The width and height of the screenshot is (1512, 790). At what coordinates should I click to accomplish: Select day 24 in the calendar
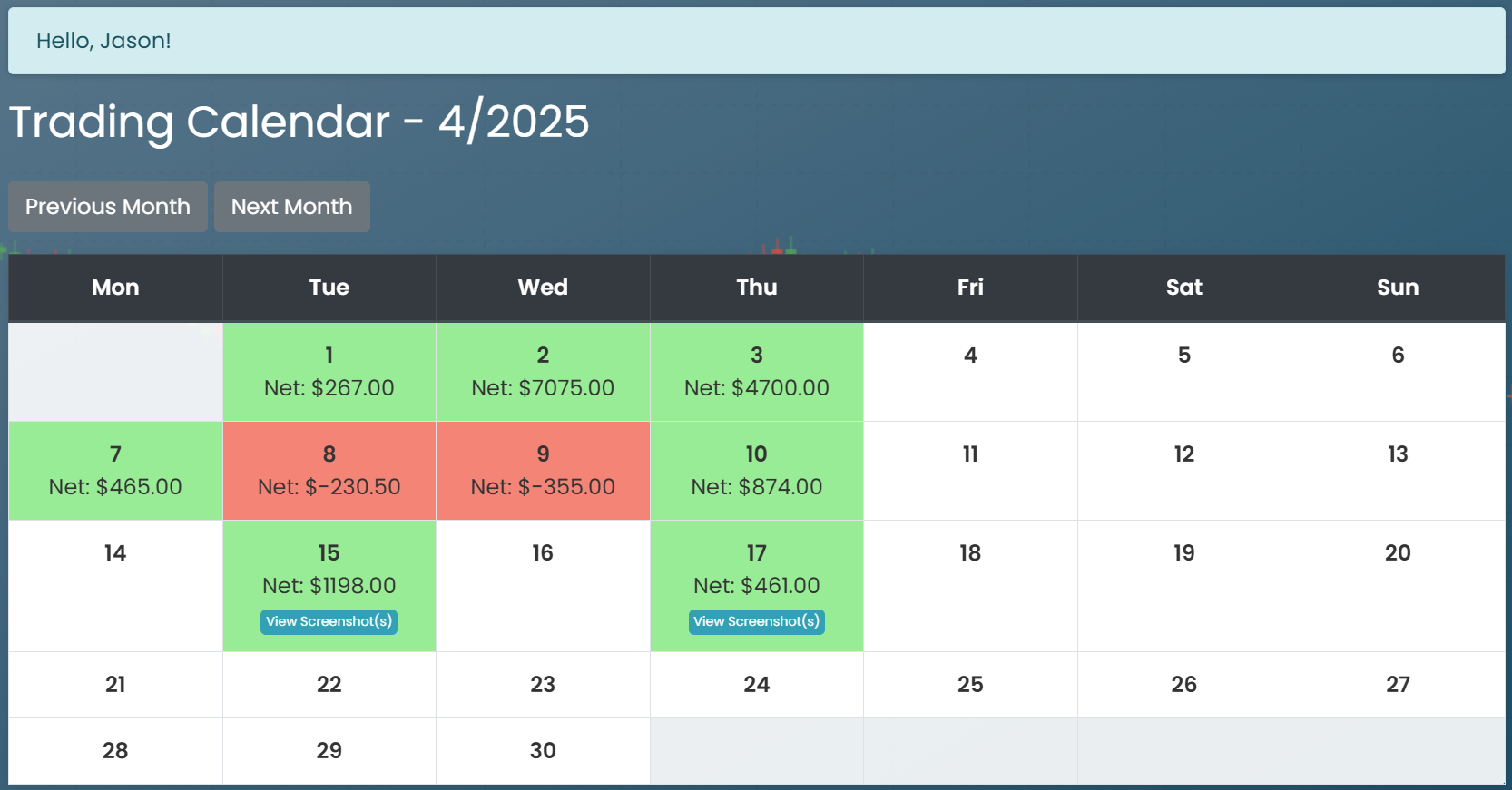click(x=756, y=685)
